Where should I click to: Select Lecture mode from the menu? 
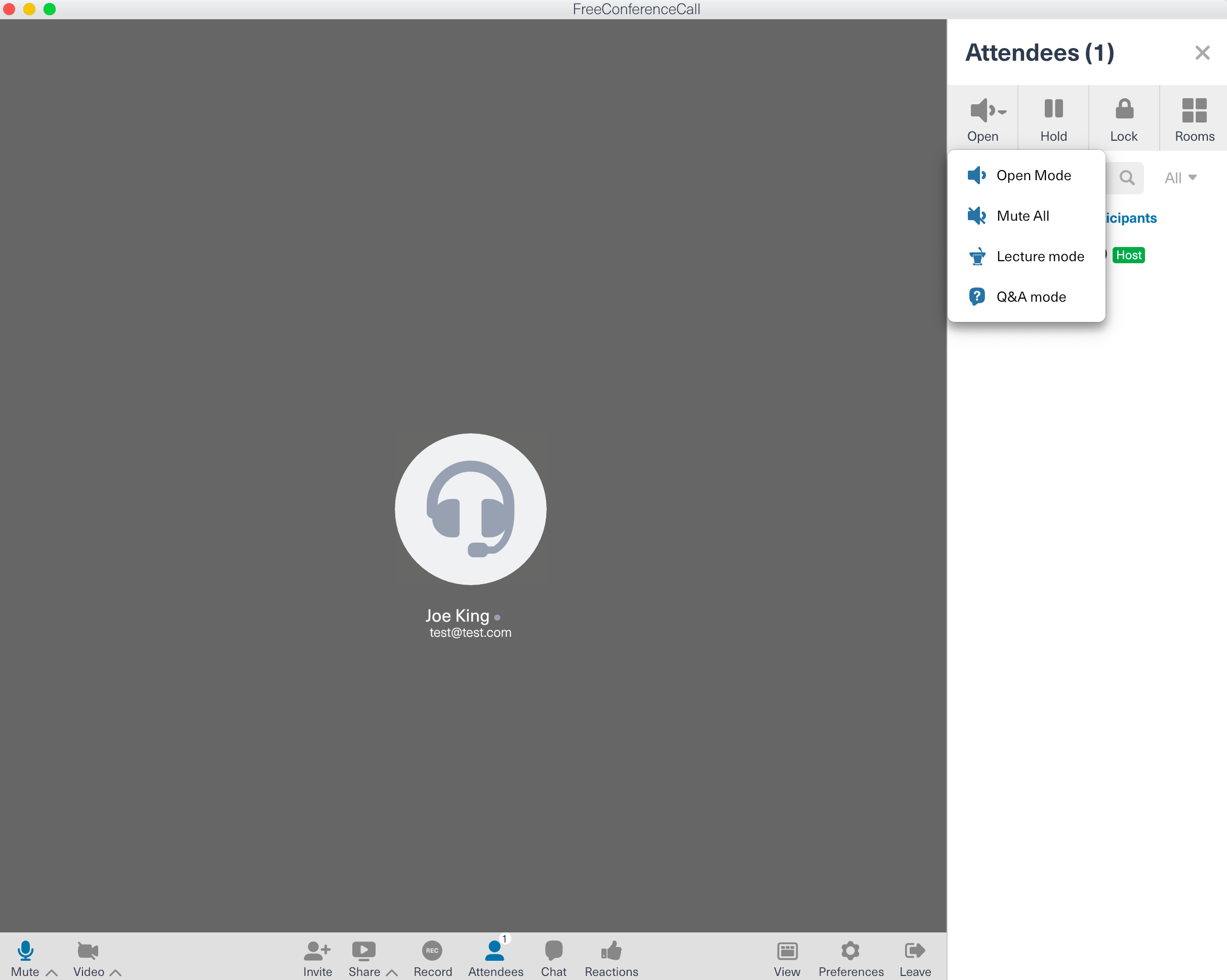1040,257
